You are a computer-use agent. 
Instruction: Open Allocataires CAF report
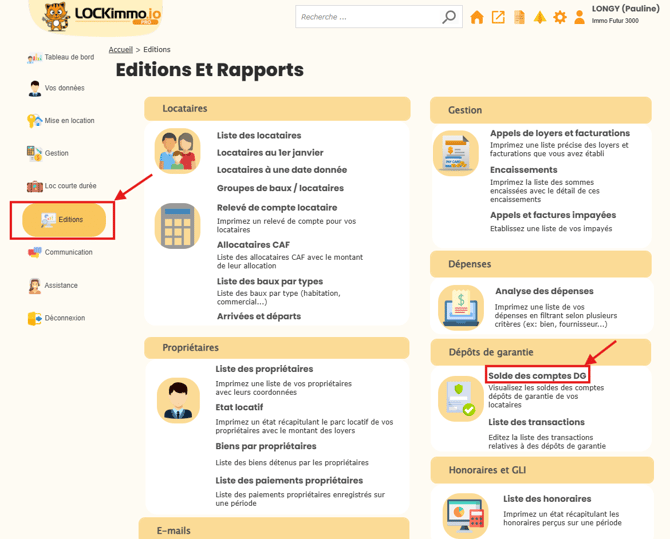pyautogui.click(x=253, y=245)
